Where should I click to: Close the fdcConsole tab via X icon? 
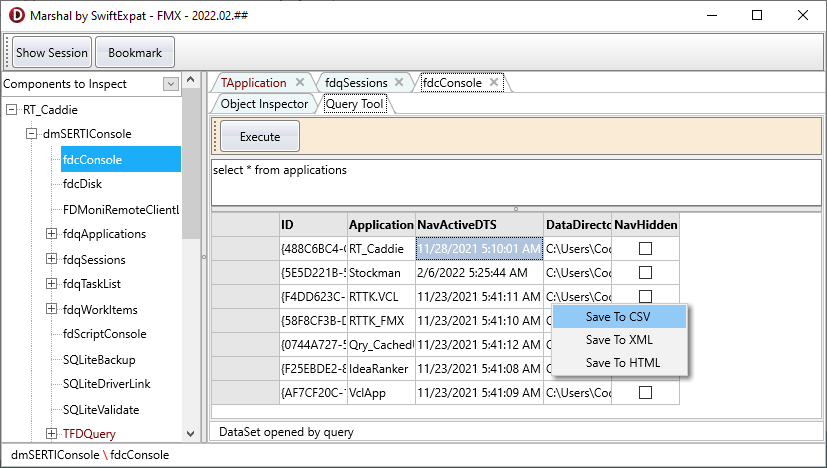coord(494,83)
